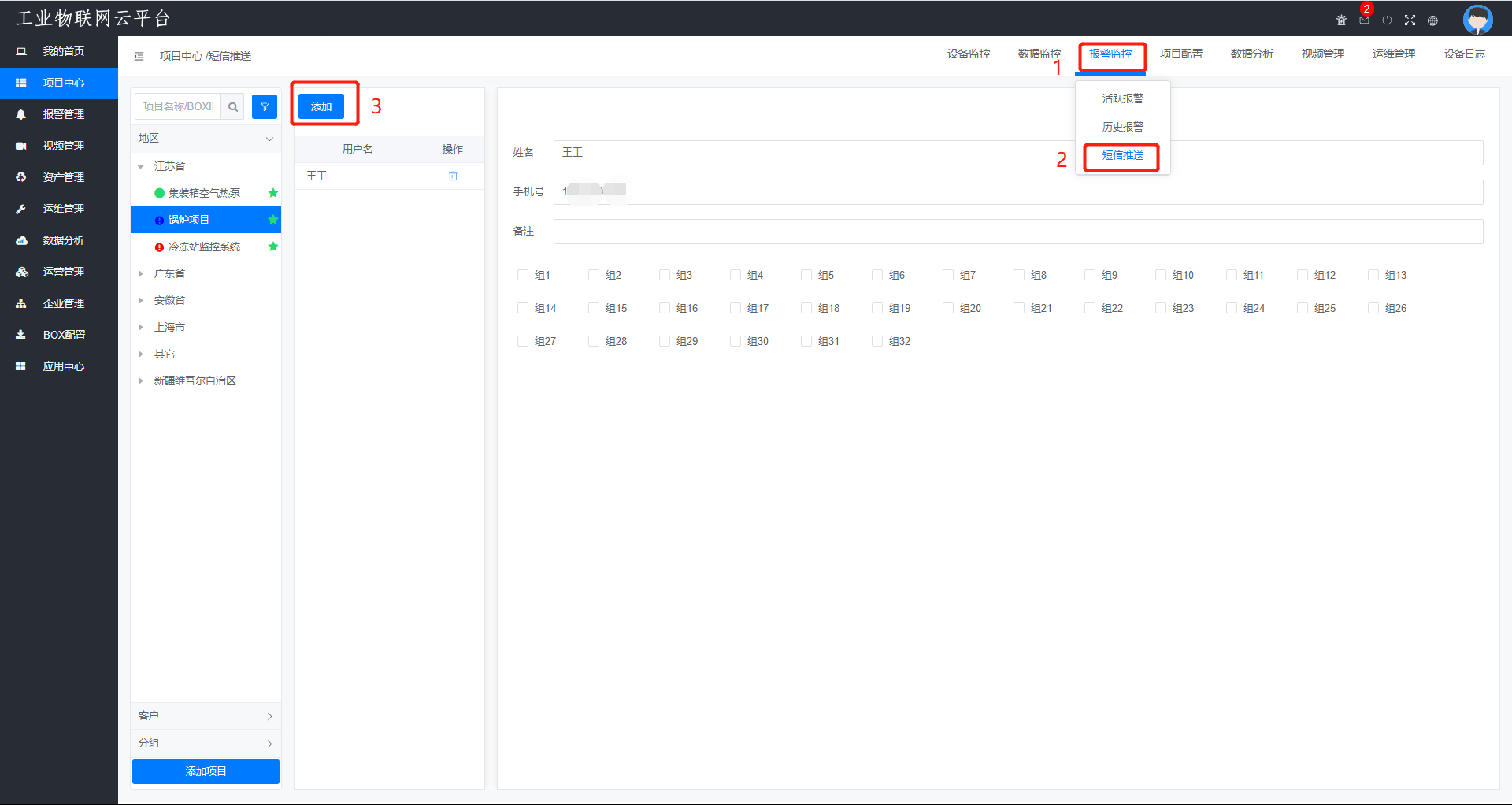This screenshot has width=1512, height=805.
Task: Check the 组5 checkbox
Action: (x=806, y=275)
